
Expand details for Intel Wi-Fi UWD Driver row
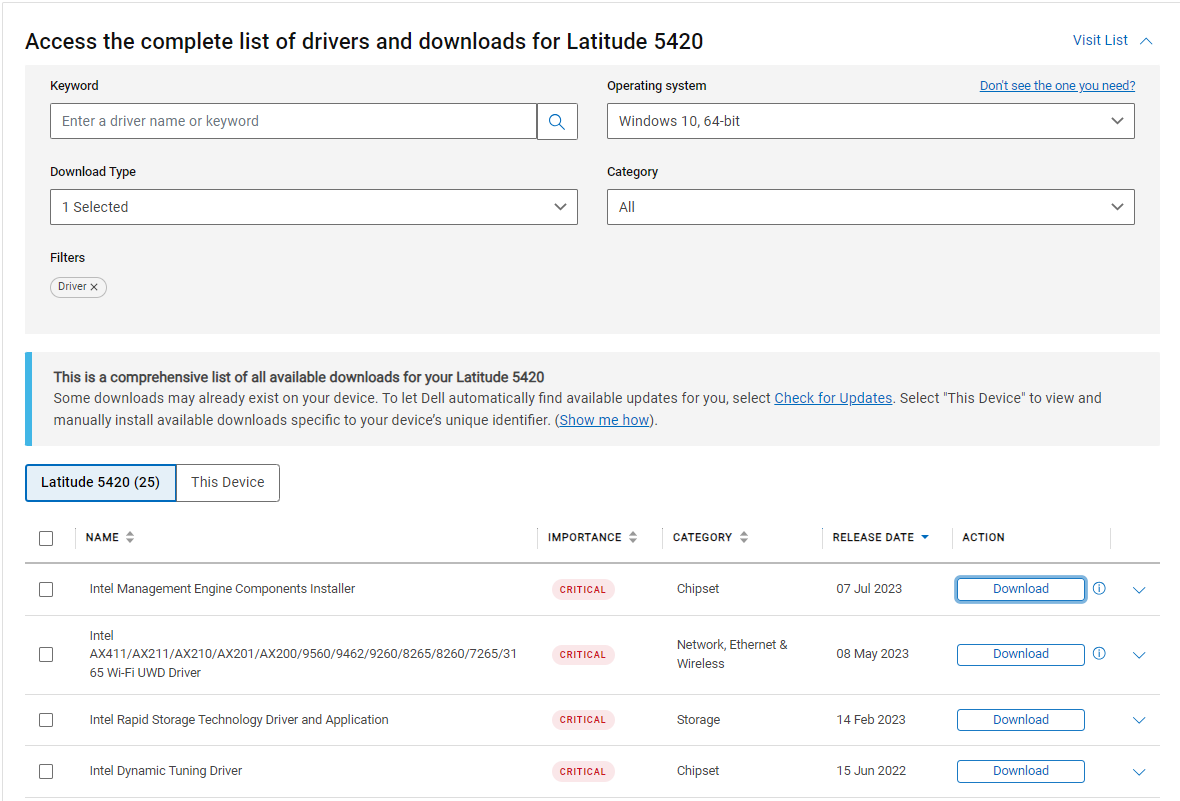[1139, 655]
